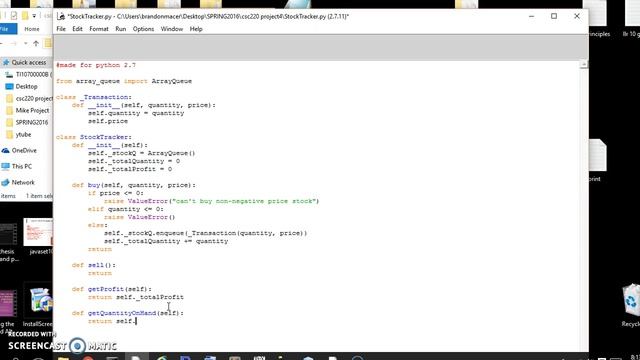Select the InstallScreen desktop installer icon
This screenshot has height=360, width=640.
coord(40,301)
